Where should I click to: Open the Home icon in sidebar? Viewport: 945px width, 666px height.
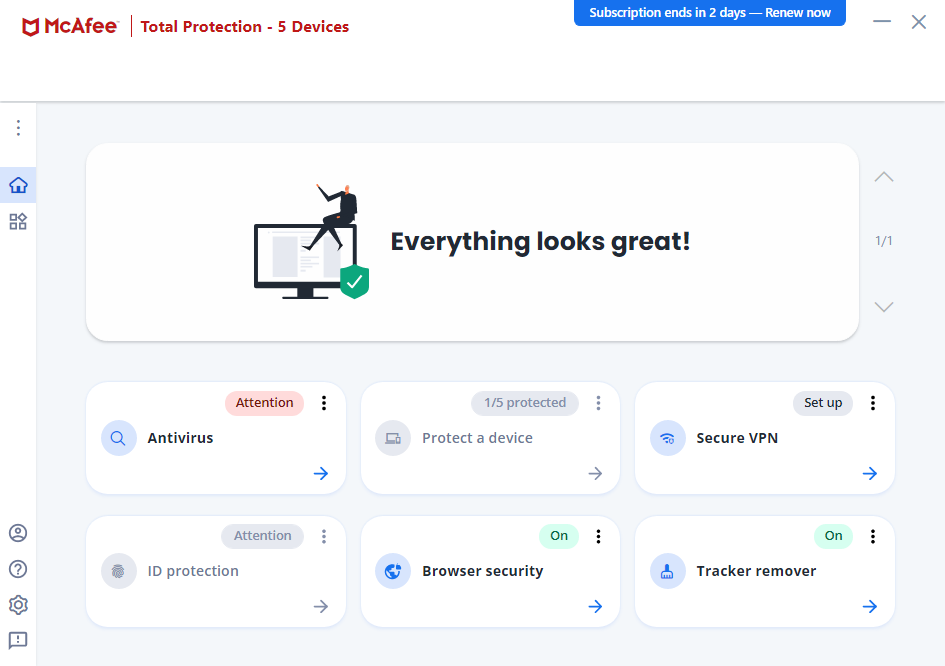pyautogui.click(x=18, y=185)
